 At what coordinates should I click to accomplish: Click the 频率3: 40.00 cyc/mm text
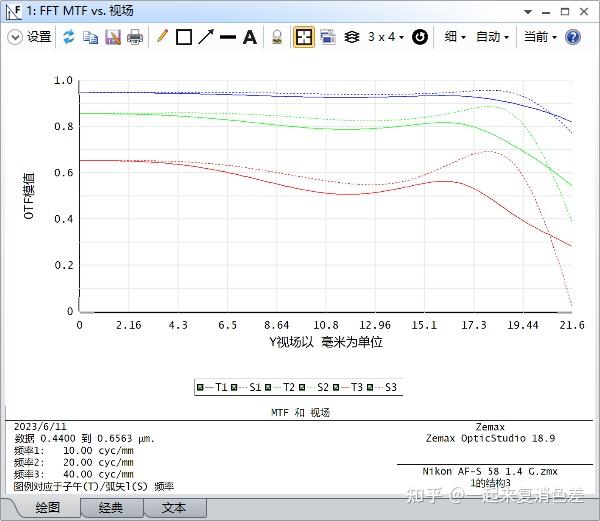pyautogui.click(x=74, y=474)
